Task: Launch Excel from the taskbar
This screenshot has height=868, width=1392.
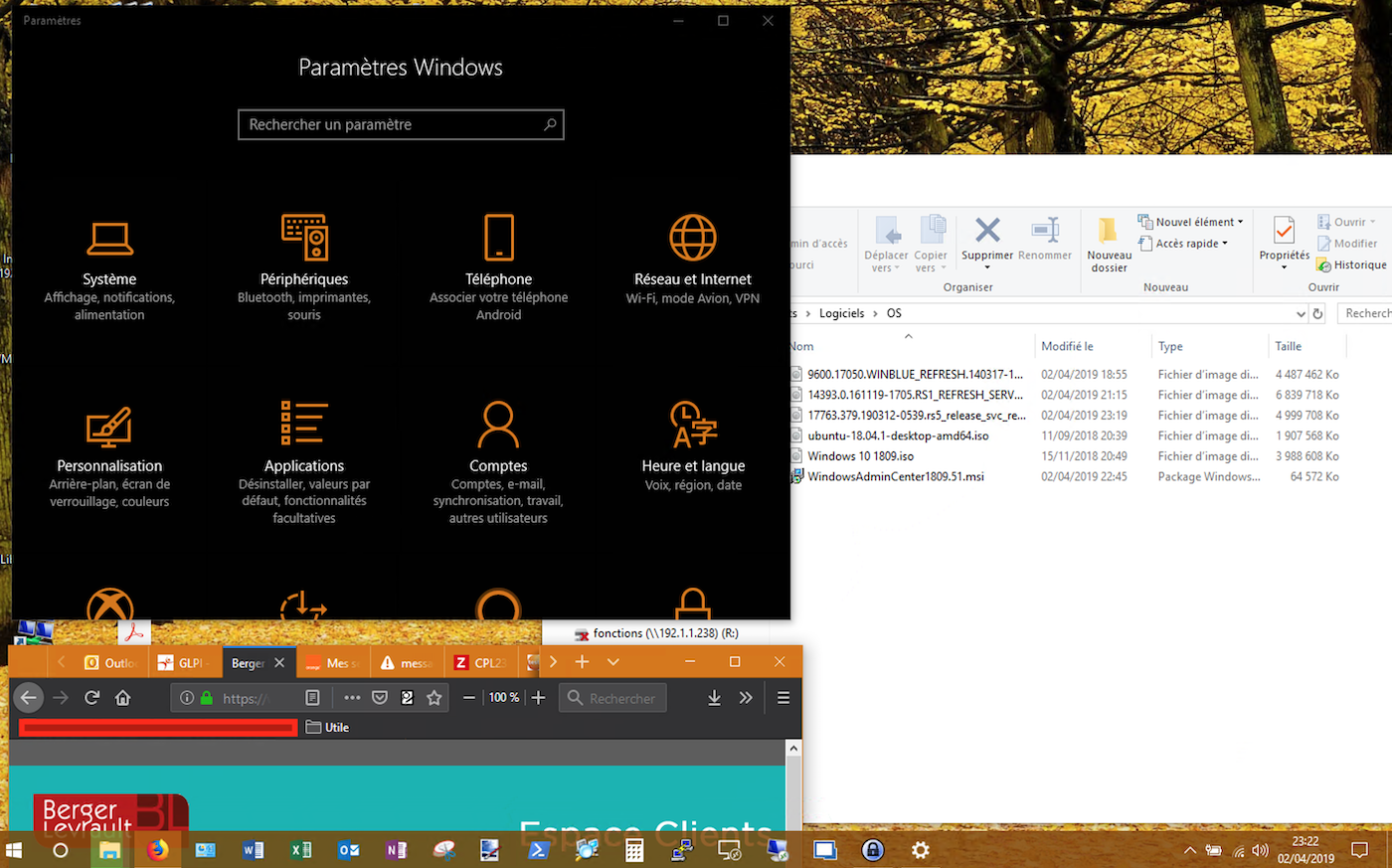Action: (300, 850)
